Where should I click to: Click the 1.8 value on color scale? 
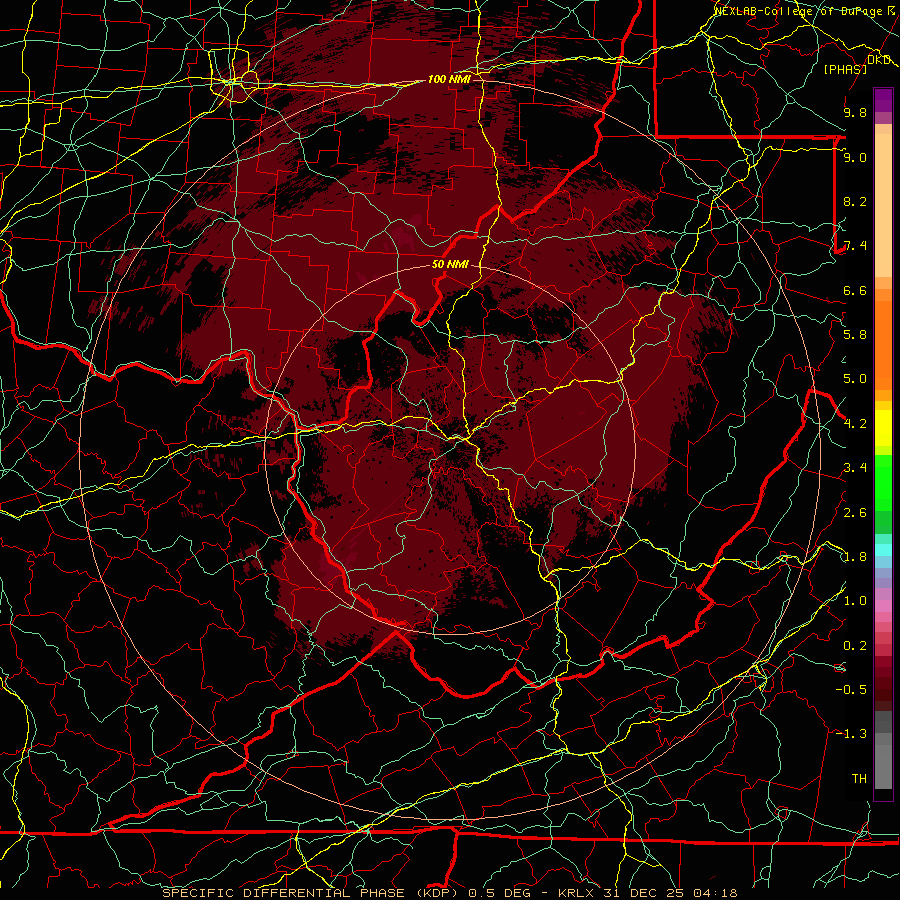point(855,557)
